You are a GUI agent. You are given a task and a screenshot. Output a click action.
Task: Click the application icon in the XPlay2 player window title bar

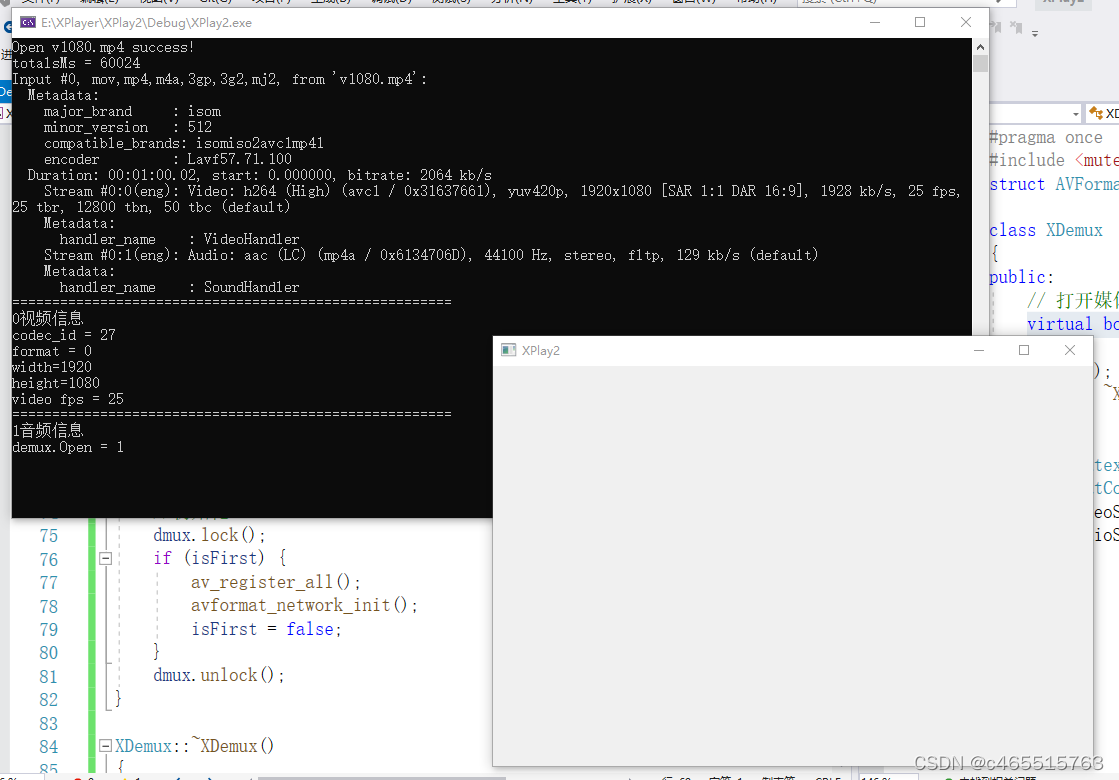coord(508,350)
